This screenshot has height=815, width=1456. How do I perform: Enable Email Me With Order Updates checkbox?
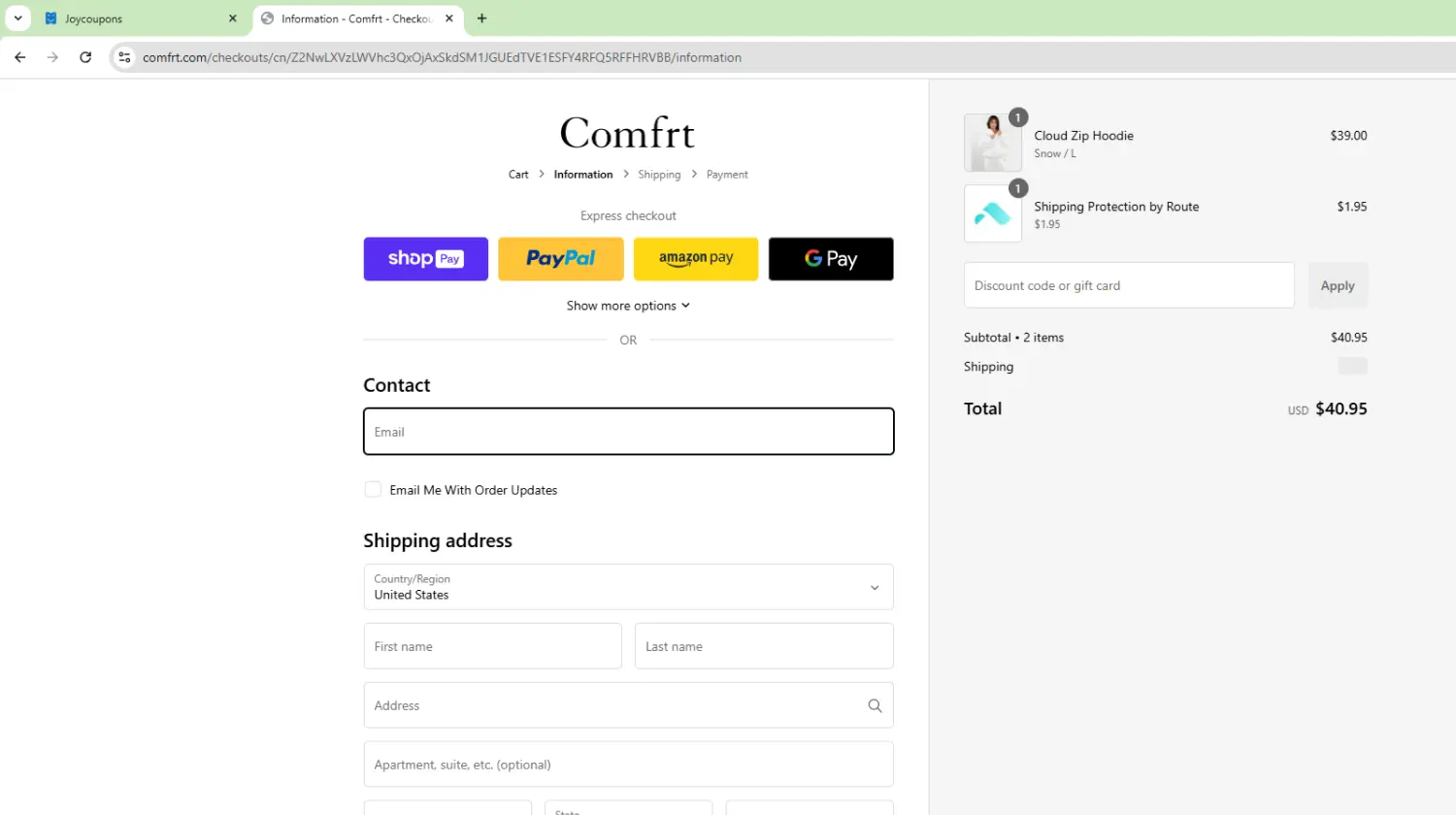click(x=373, y=490)
